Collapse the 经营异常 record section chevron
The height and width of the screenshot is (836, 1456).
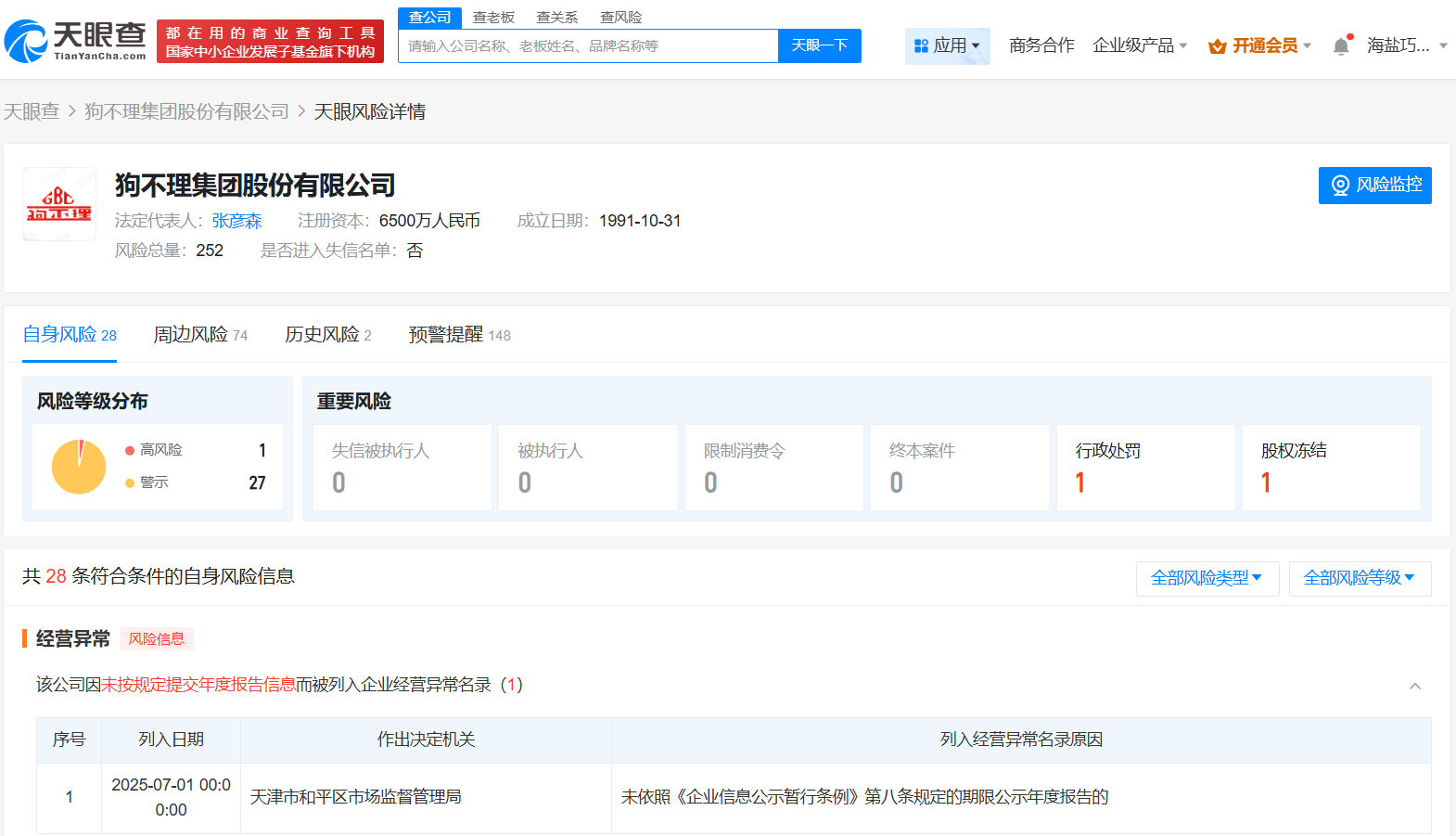[1415, 686]
